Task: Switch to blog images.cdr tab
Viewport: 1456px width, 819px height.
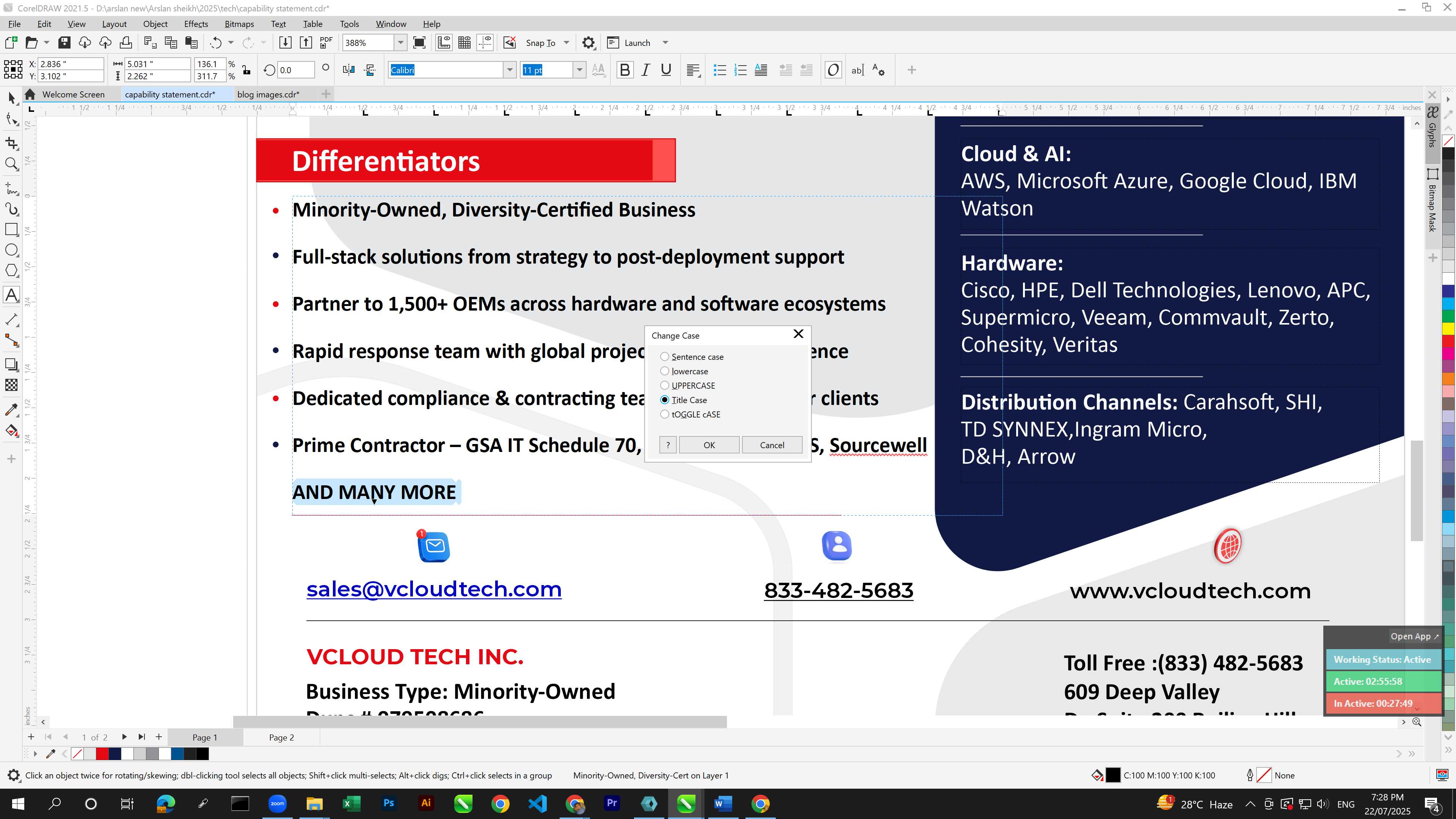Action: (268, 94)
